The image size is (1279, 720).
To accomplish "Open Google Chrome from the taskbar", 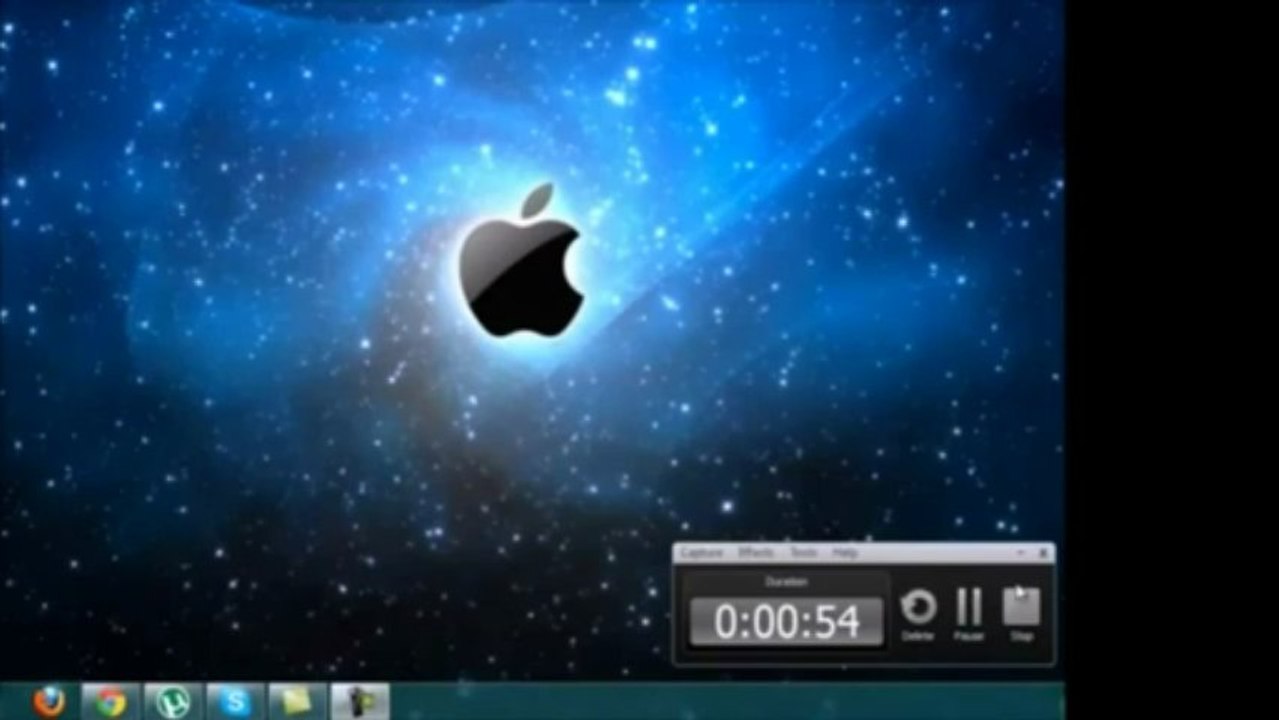I will coord(110,702).
